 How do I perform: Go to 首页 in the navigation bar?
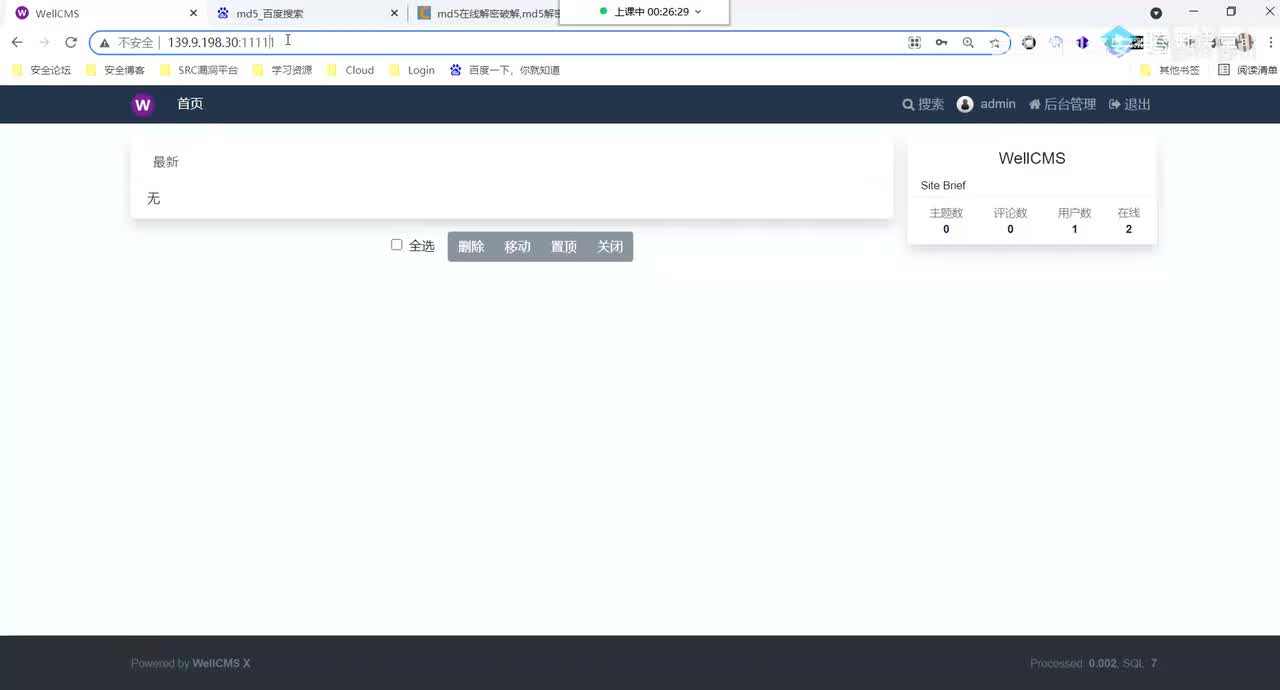(x=190, y=104)
